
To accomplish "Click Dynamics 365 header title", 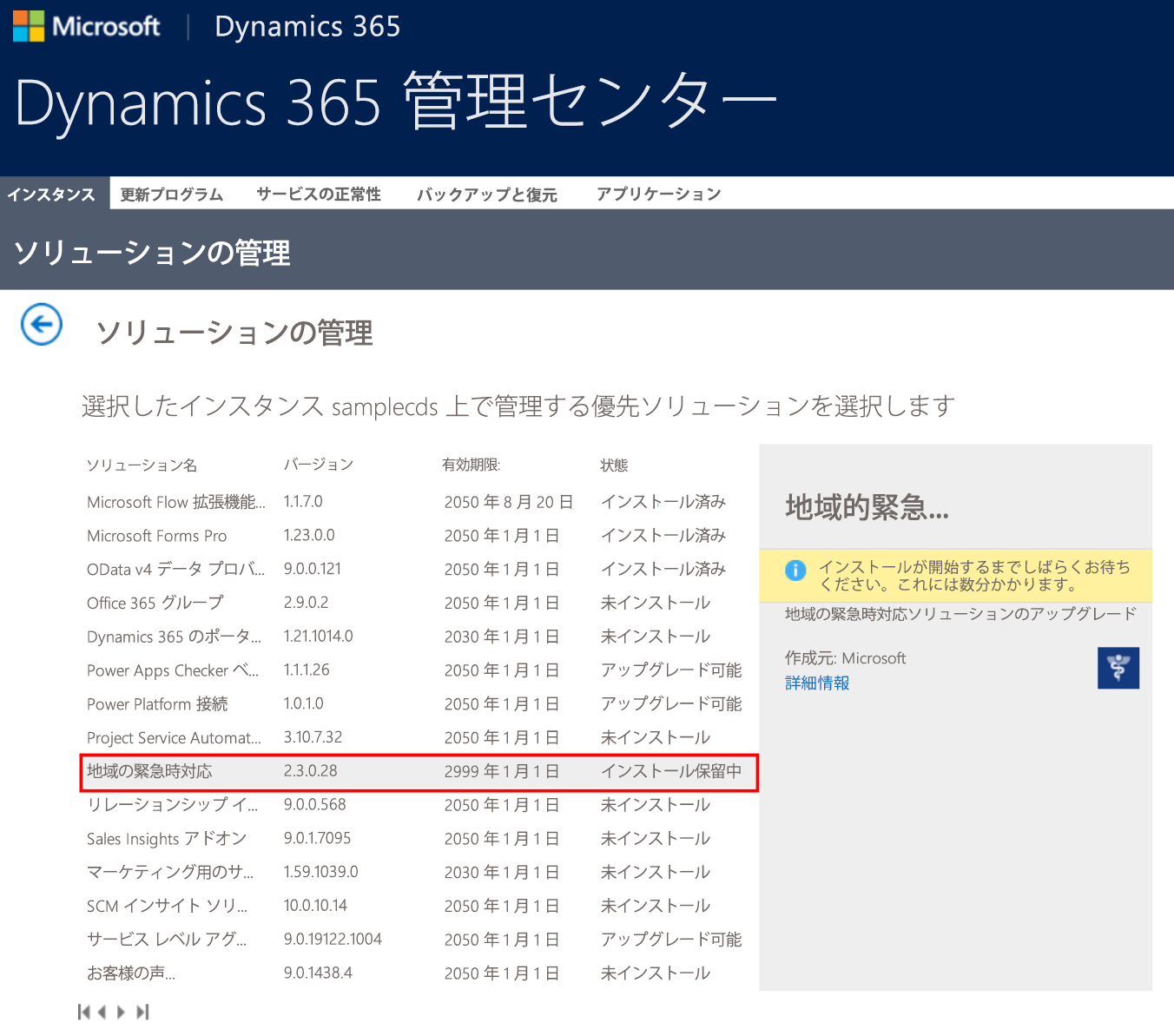I will 307,26.
